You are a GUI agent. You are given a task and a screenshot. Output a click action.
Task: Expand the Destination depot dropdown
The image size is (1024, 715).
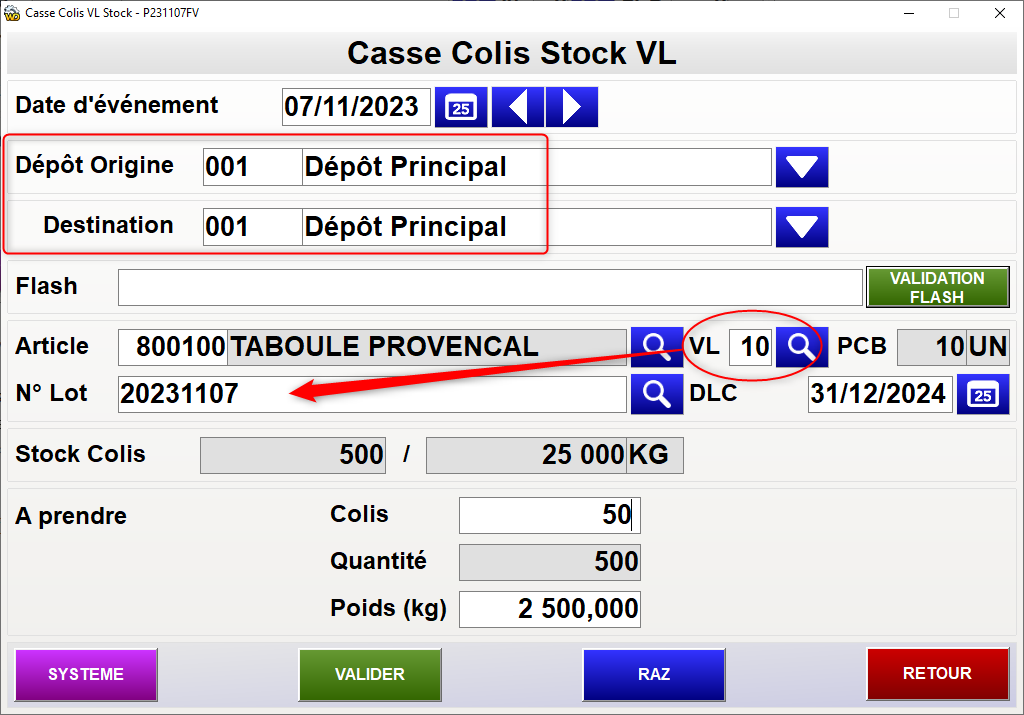[802, 227]
